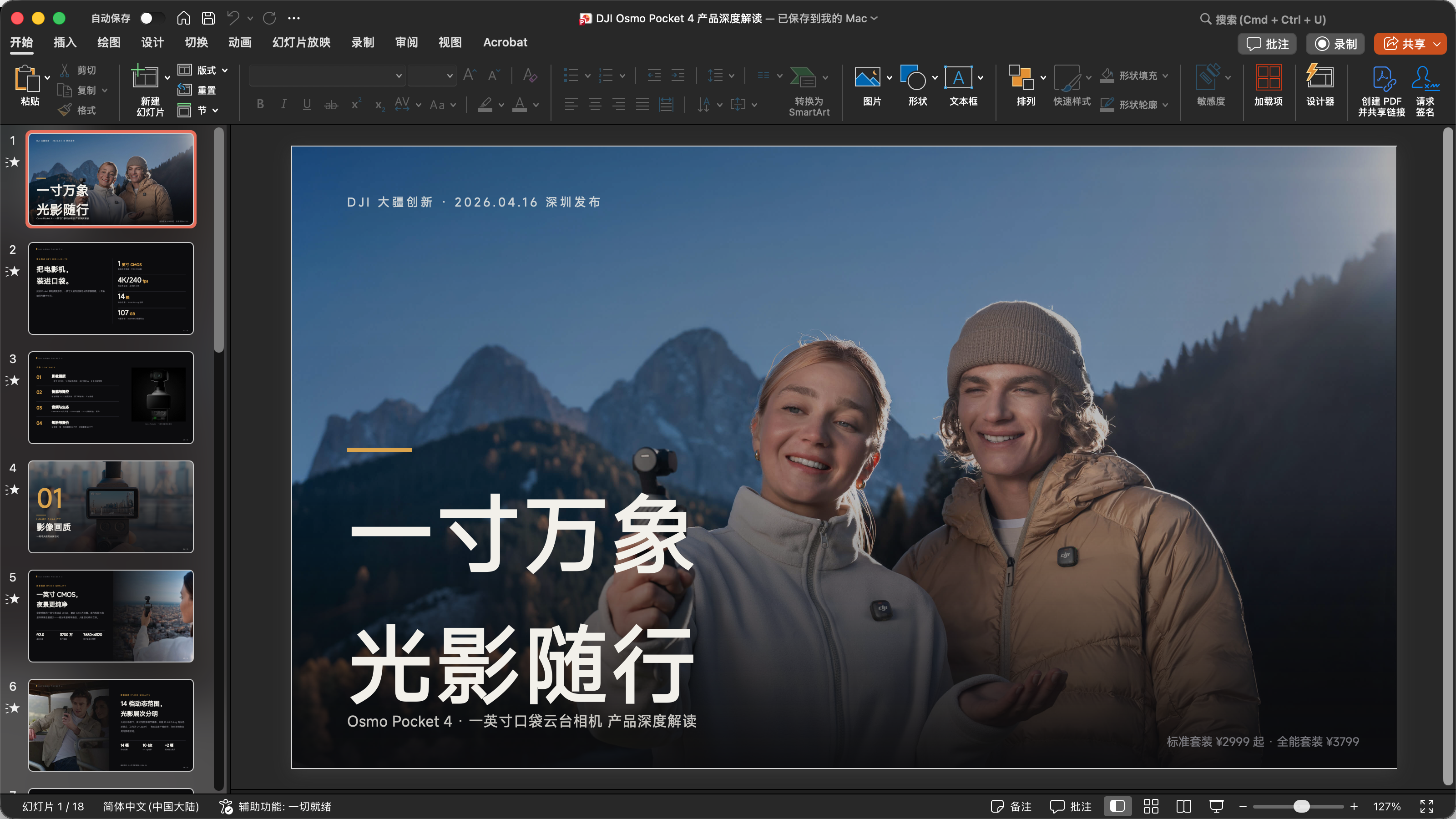Click the 批注 button at top right
Screen dimensions: 1456x819
[x=1267, y=44]
